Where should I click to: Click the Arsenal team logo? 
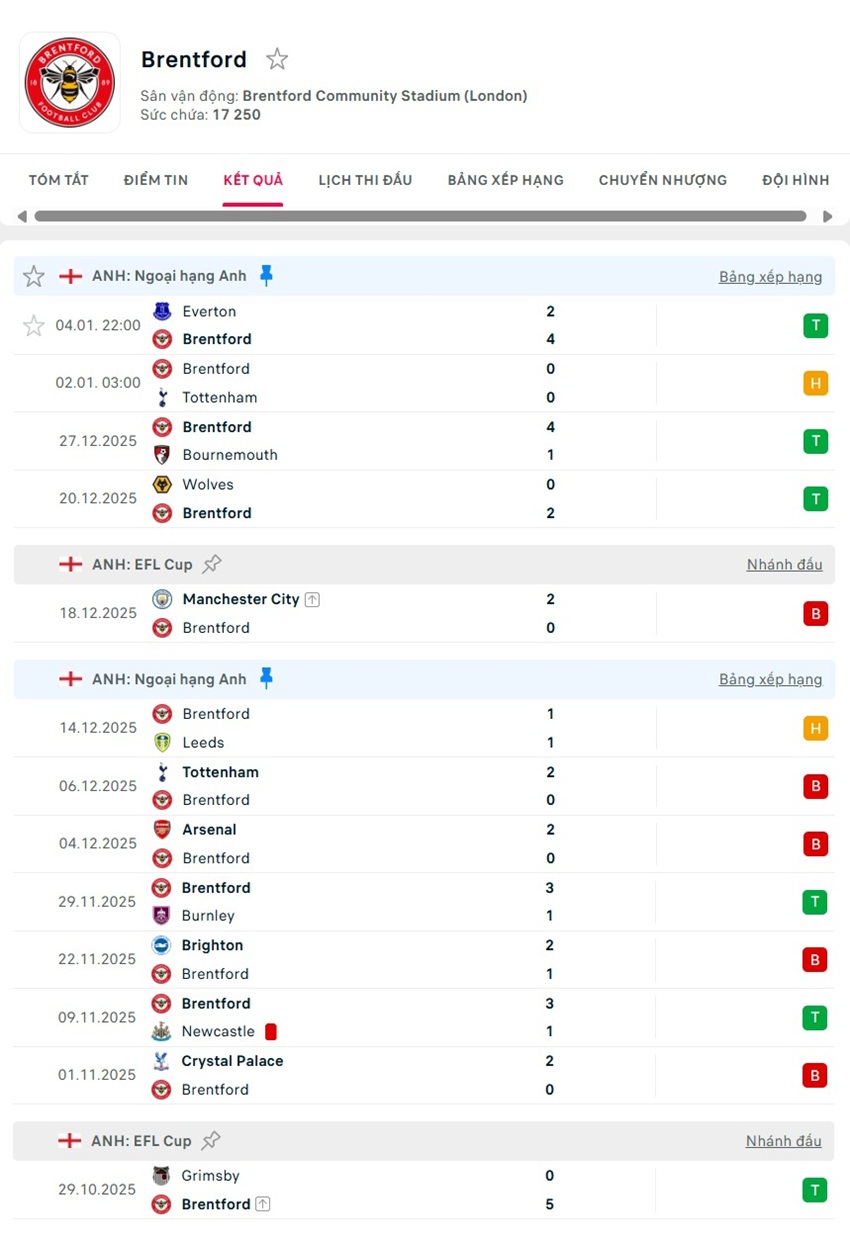click(x=163, y=830)
